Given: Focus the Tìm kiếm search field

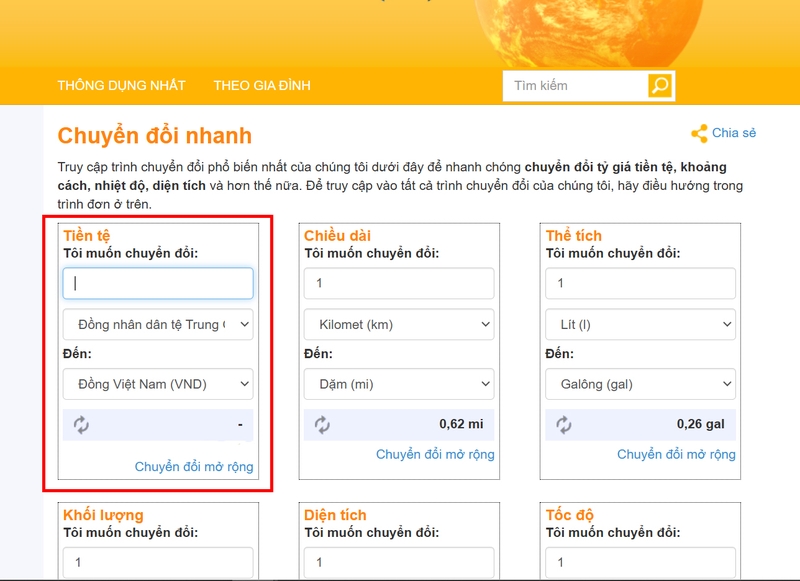Looking at the screenshot, I should (576, 86).
